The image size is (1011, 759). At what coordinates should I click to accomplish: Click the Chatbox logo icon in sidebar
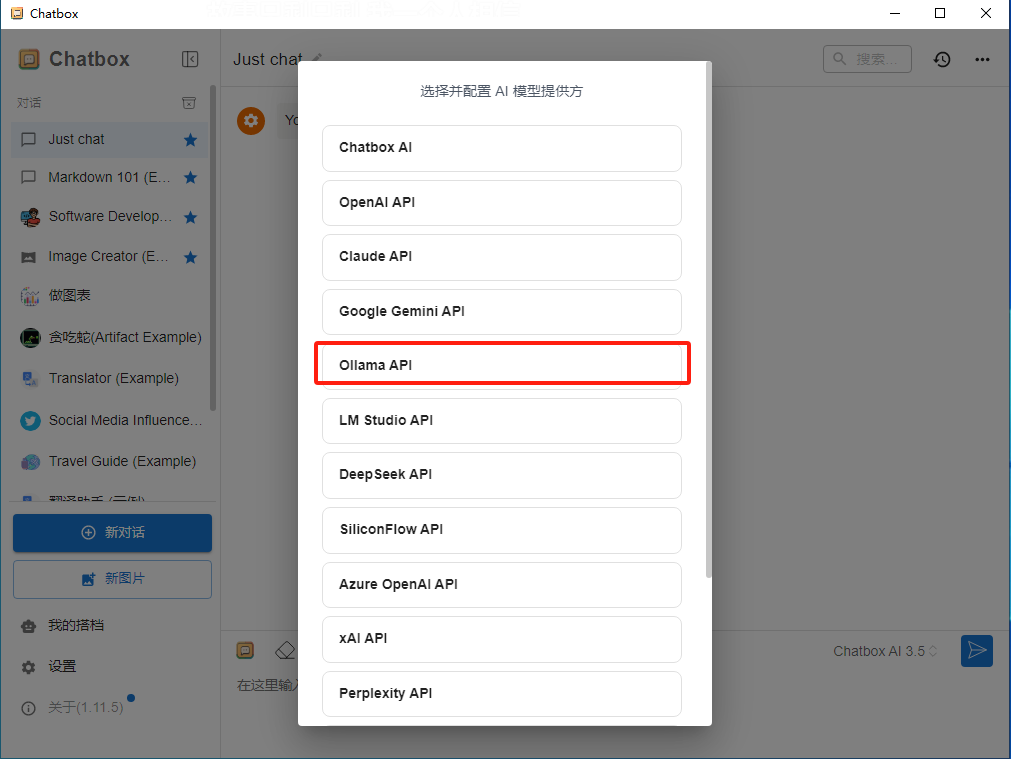(x=29, y=59)
